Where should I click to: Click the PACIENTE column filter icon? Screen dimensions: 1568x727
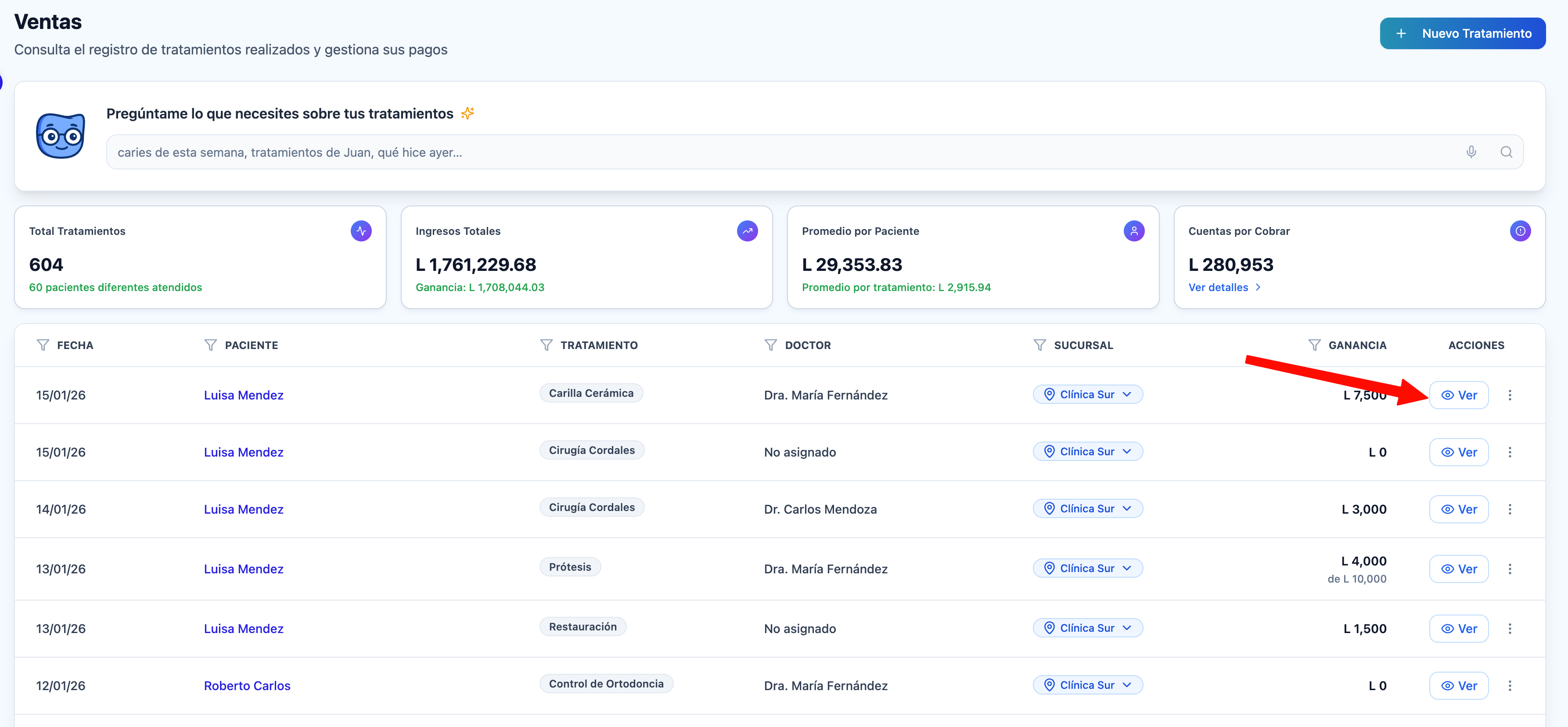point(211,345)
